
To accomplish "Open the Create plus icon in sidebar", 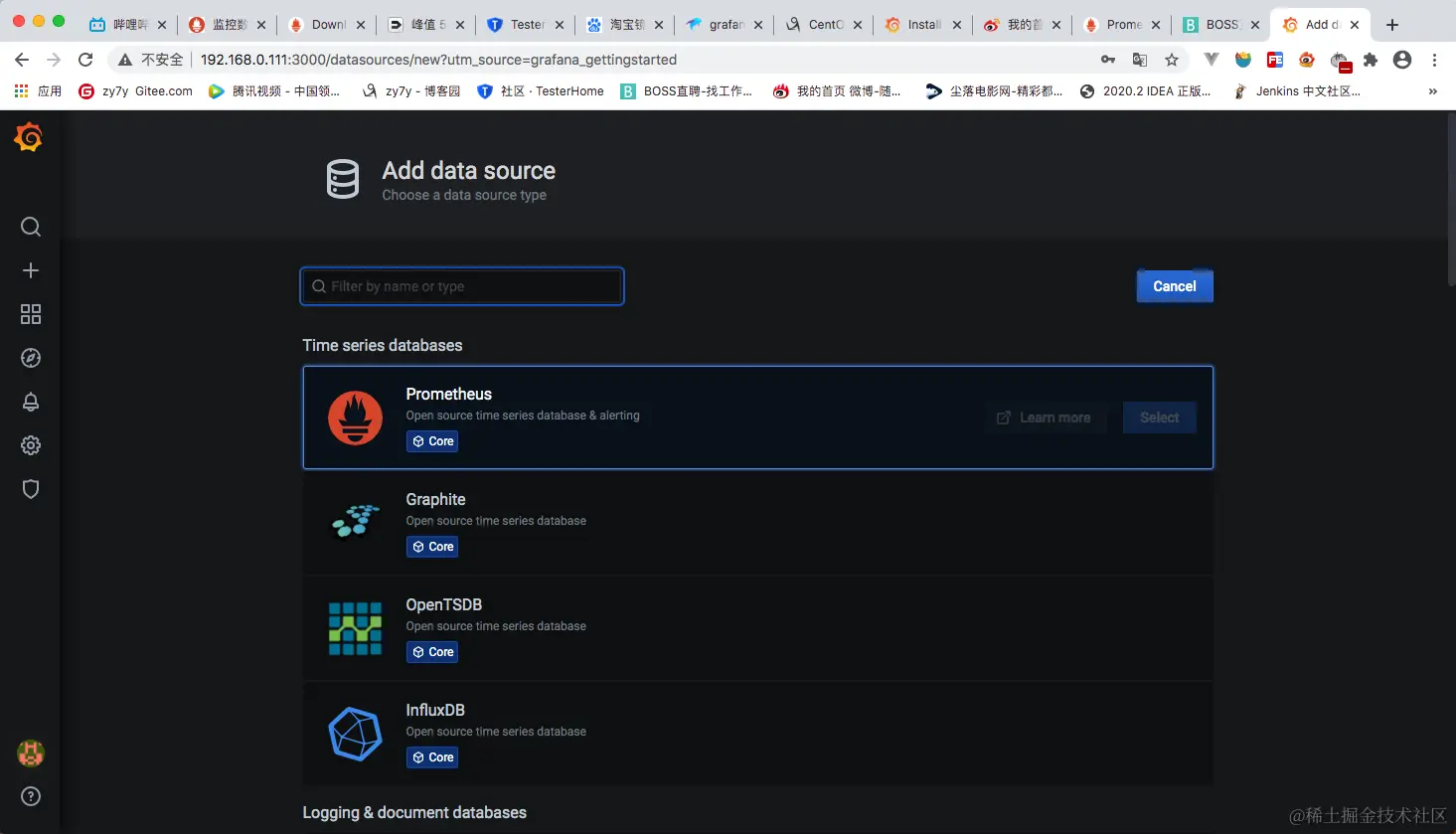I will coord(31,270).
